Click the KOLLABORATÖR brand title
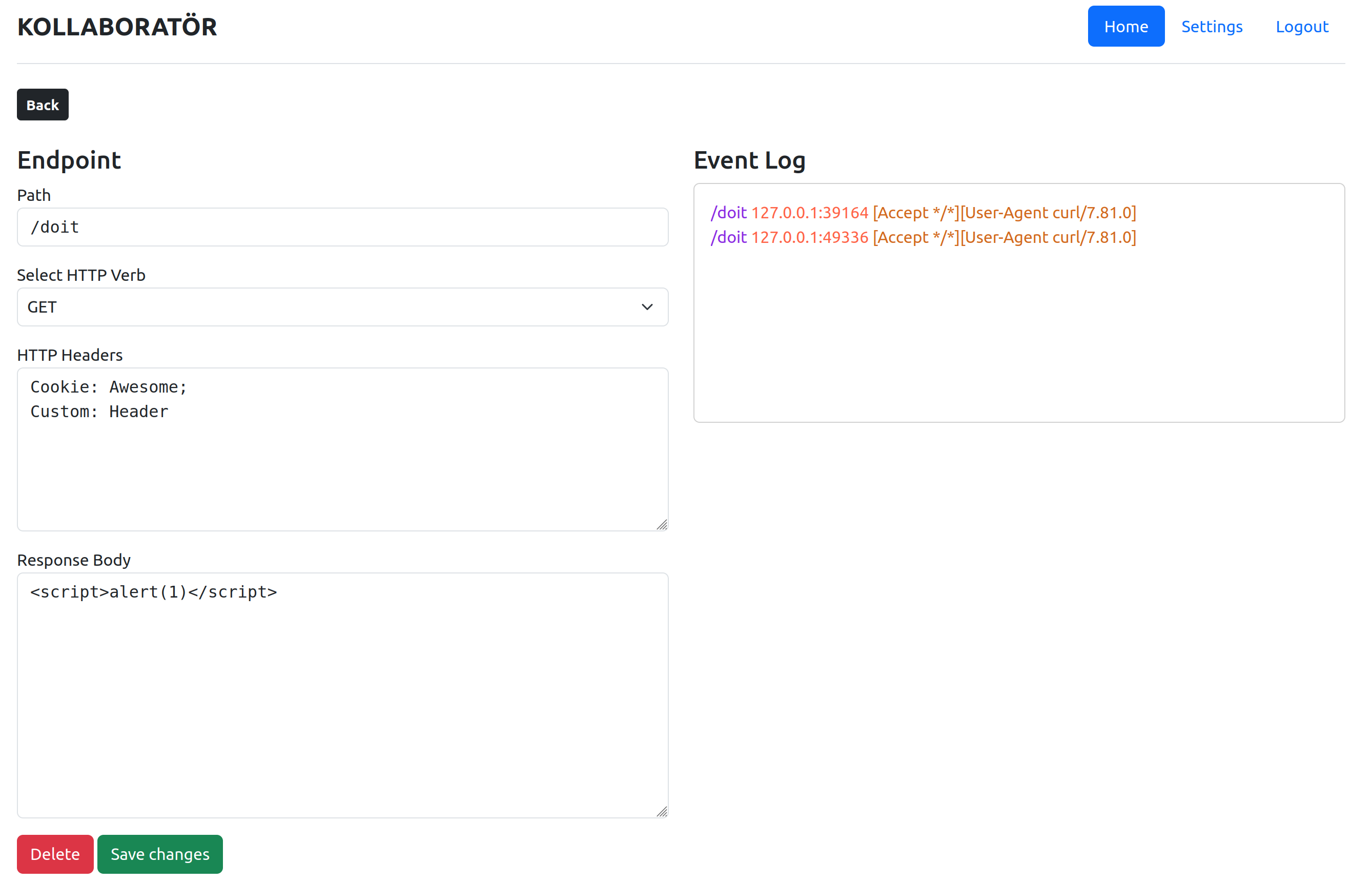The height and width of the screenshot is (883, 1372). (117, 27)
